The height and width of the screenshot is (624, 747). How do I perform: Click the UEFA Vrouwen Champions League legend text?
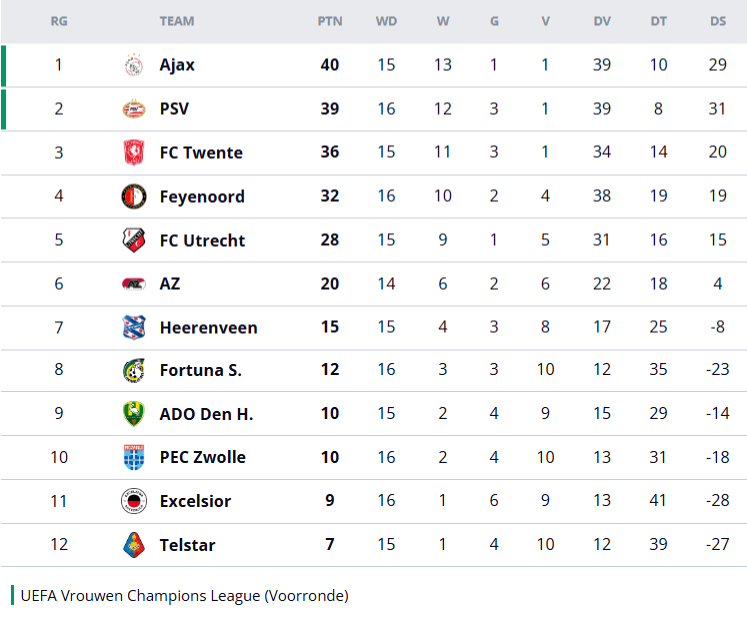[x=184, y=596]
